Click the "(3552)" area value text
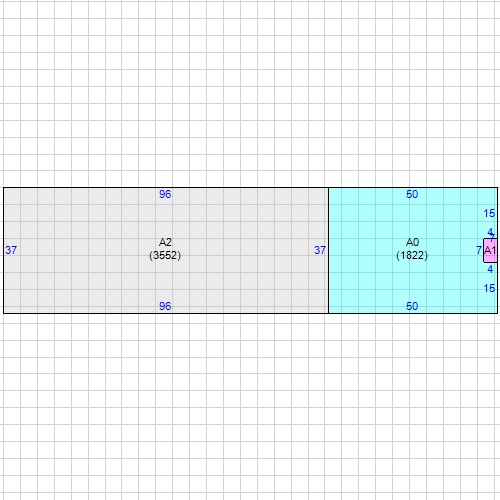500x500 pixels. (165, 255)
